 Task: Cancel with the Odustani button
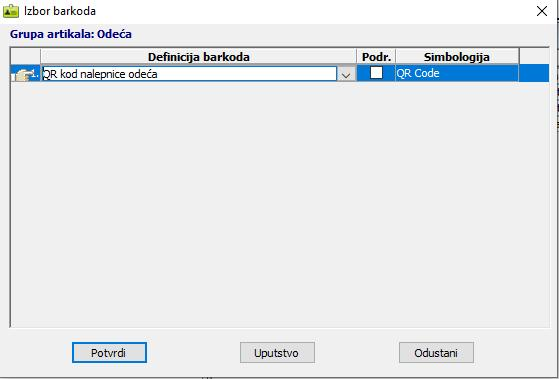pyautogui.click(x=436, y=353)
